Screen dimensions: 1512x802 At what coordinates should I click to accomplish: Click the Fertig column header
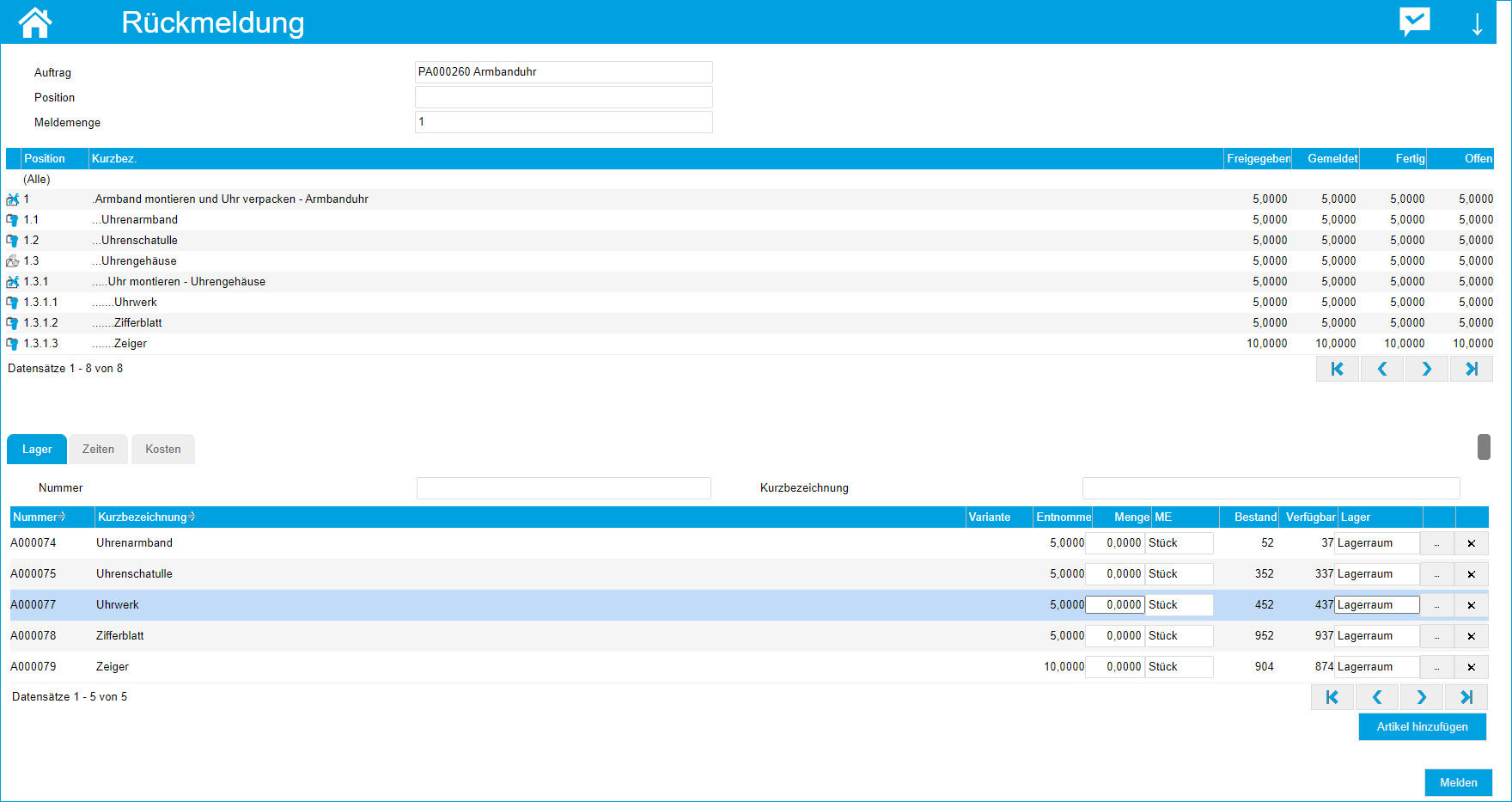[x=1394, y=158]
